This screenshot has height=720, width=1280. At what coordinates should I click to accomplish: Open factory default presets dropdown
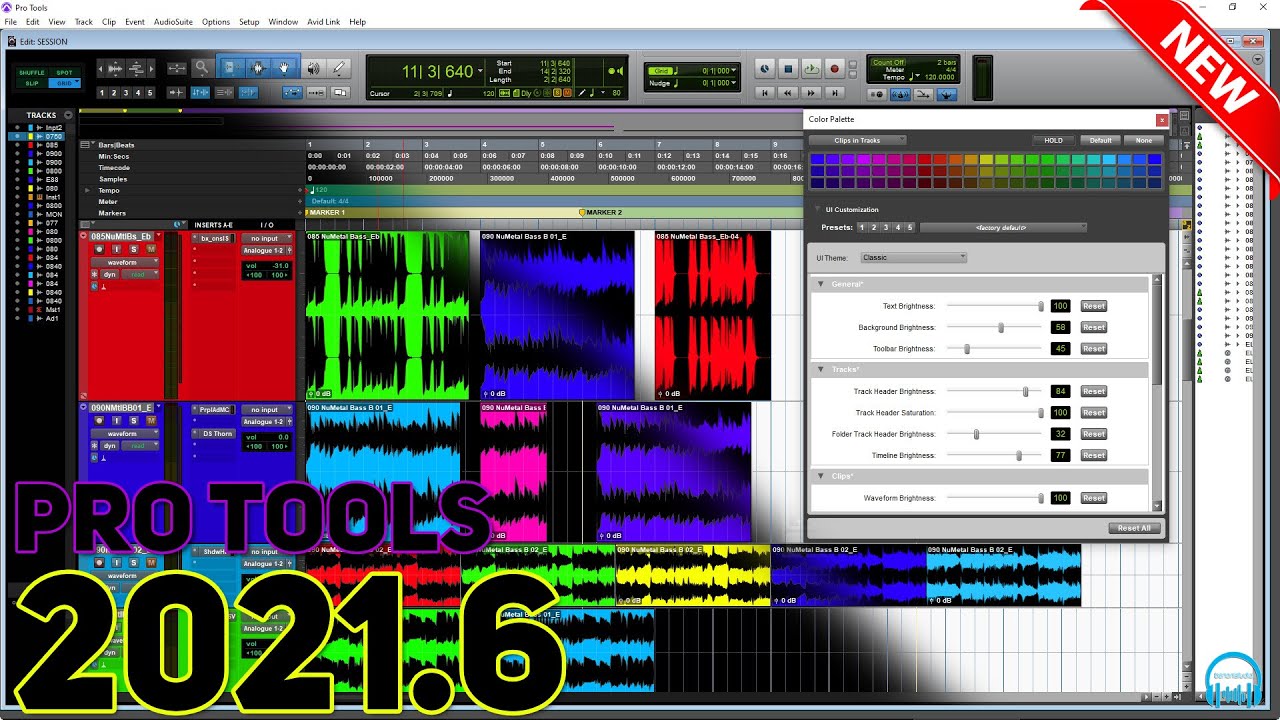1003,227
